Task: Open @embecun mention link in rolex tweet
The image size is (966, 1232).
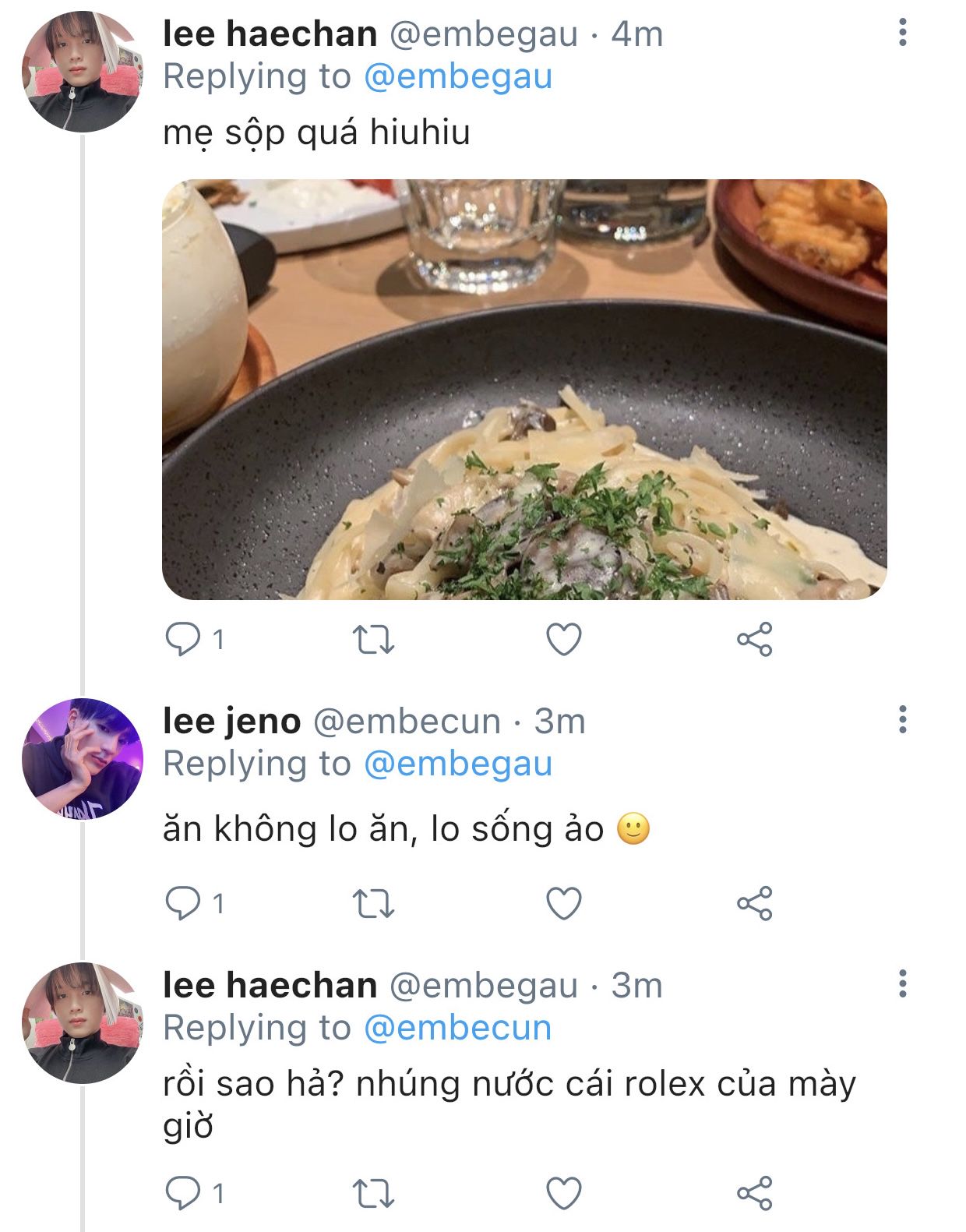Action: click(x=458, y=1028)
